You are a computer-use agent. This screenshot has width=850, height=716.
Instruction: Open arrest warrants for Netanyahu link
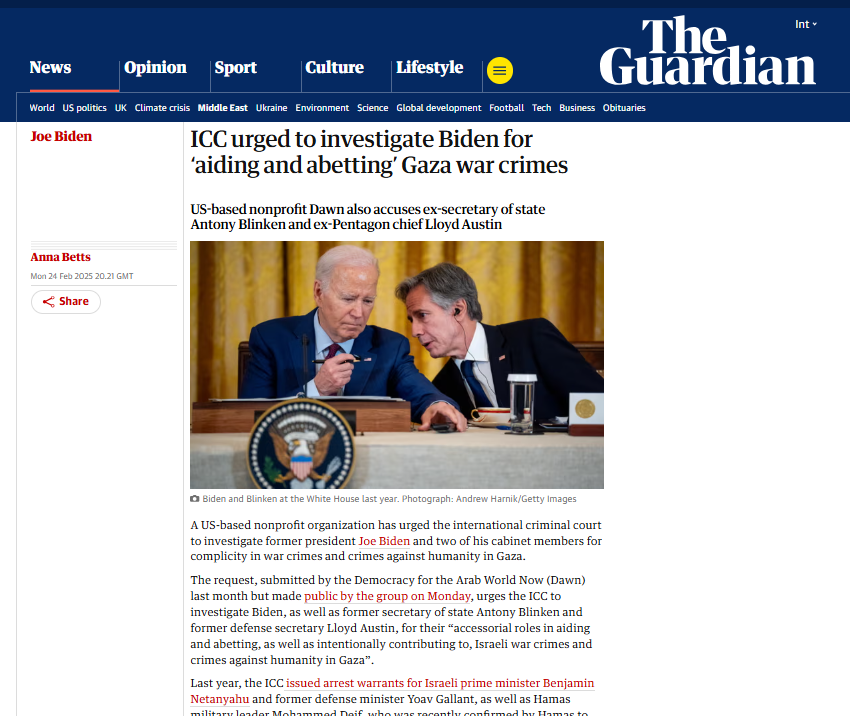click(x=392, y=691)
